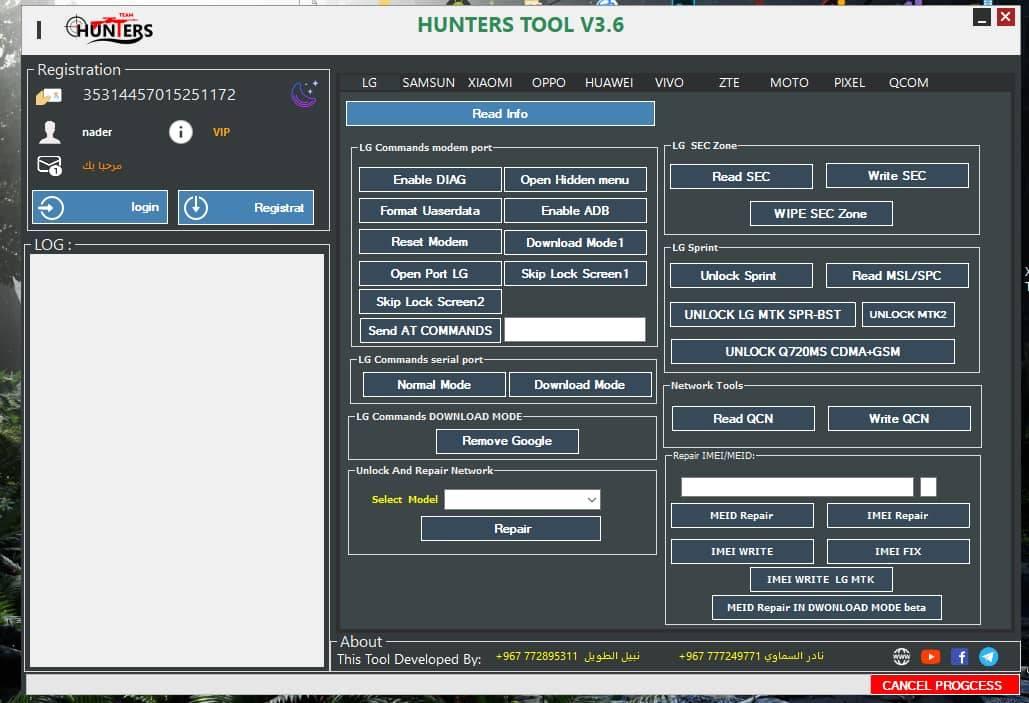Click Send AT COMMANDS button
Image resolution: width=1029 pixels, height=703 pixels.
point(430,330)
